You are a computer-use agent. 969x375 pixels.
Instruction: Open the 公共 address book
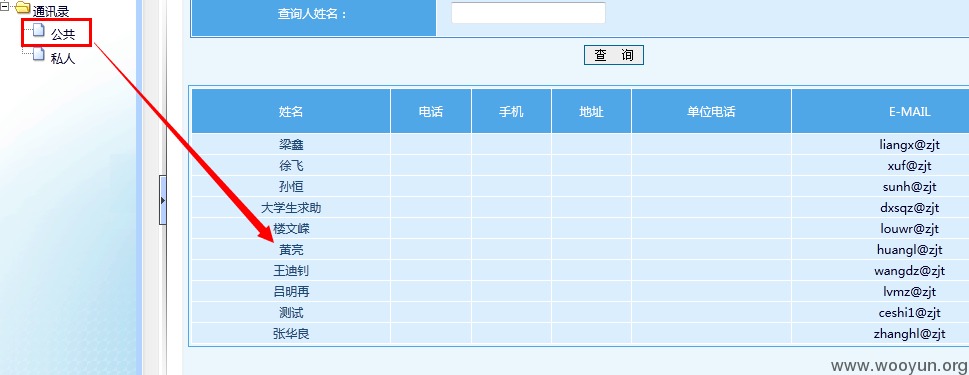pyautogui.click(x=63, y=35)
